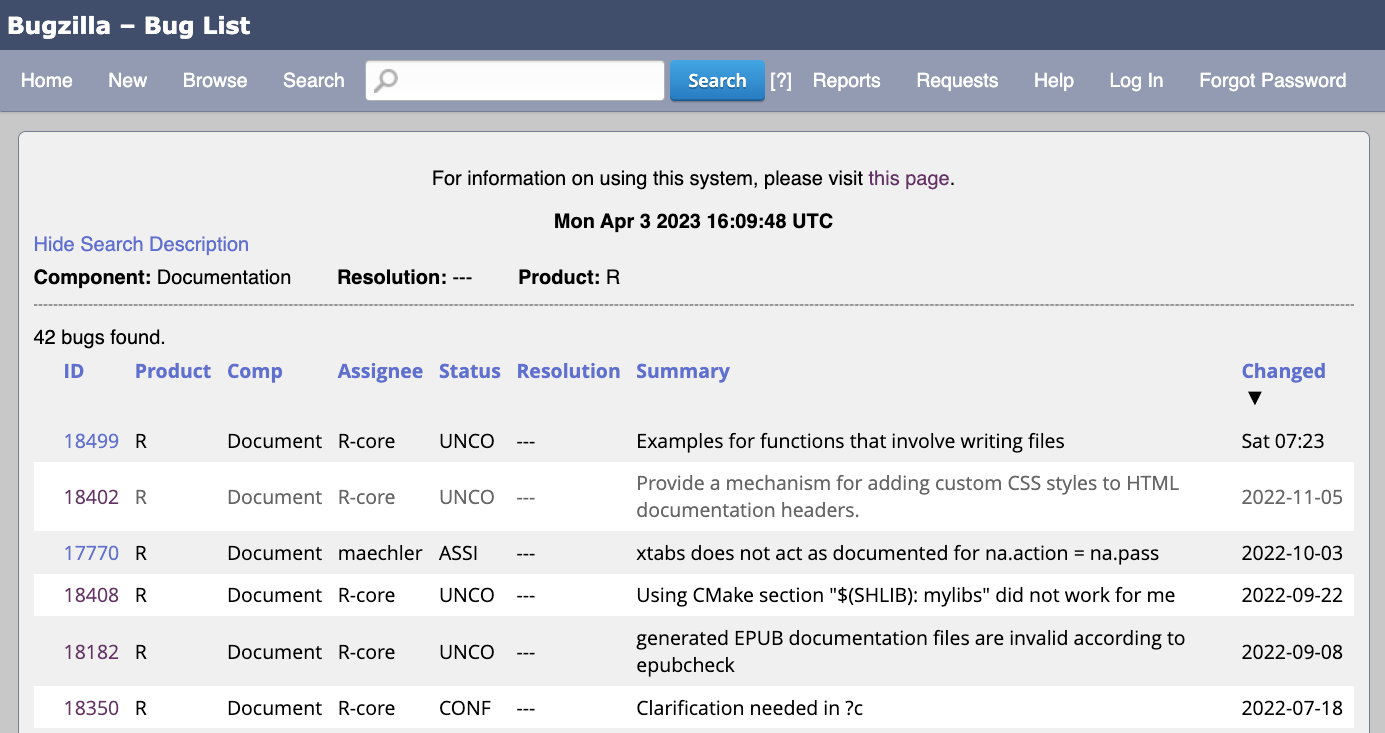Open bug 17770 assigned to maechler

(x=91, y=553)
